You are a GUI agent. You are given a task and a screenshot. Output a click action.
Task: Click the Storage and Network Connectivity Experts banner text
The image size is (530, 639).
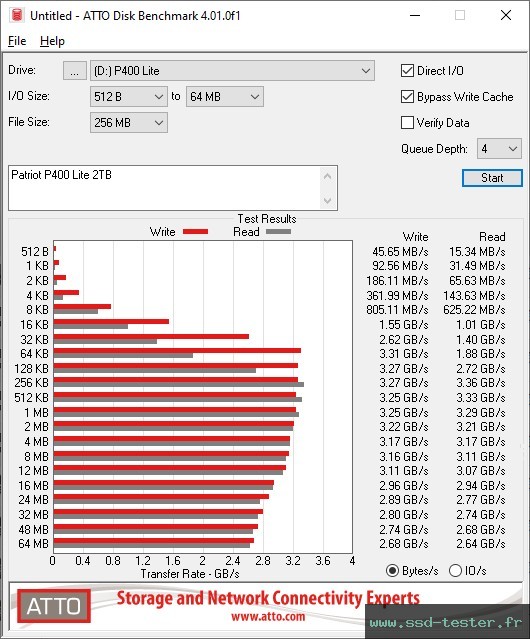[268, 598]
